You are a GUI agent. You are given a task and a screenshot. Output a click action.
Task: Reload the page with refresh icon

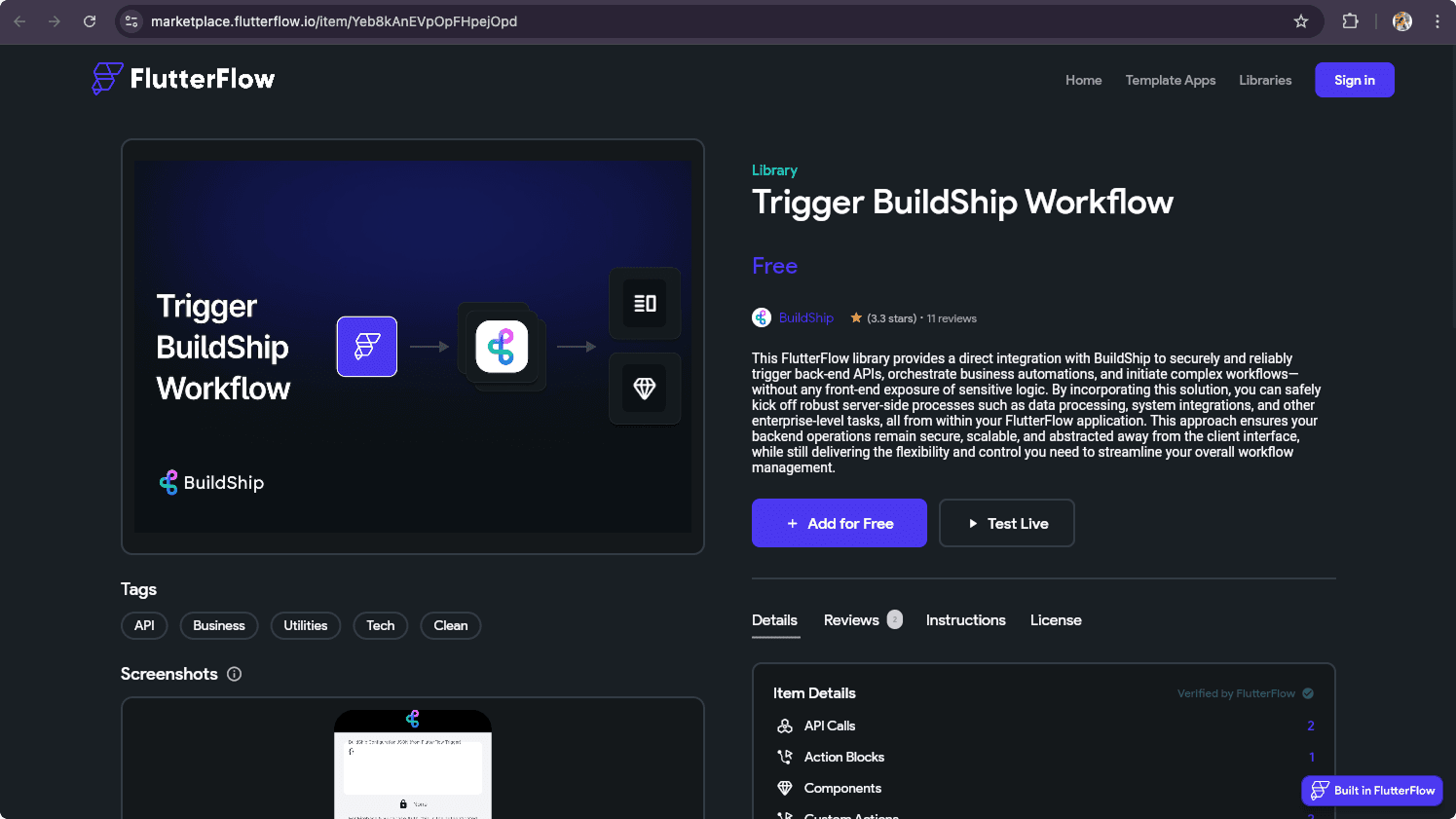click(x=90, y=21)
